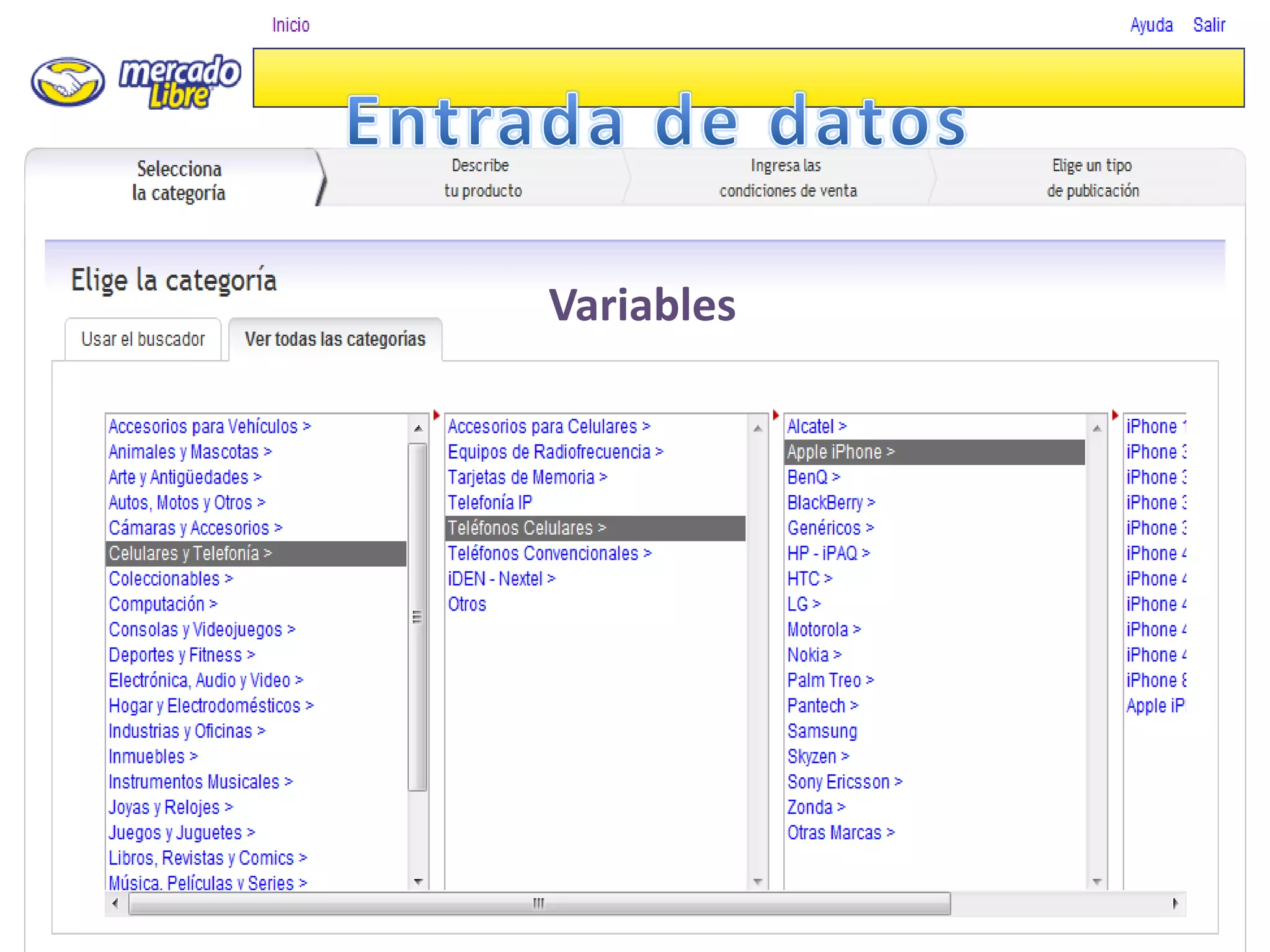
Task: Open Libros, Revistas y Comics category
Action: (208, 858)
